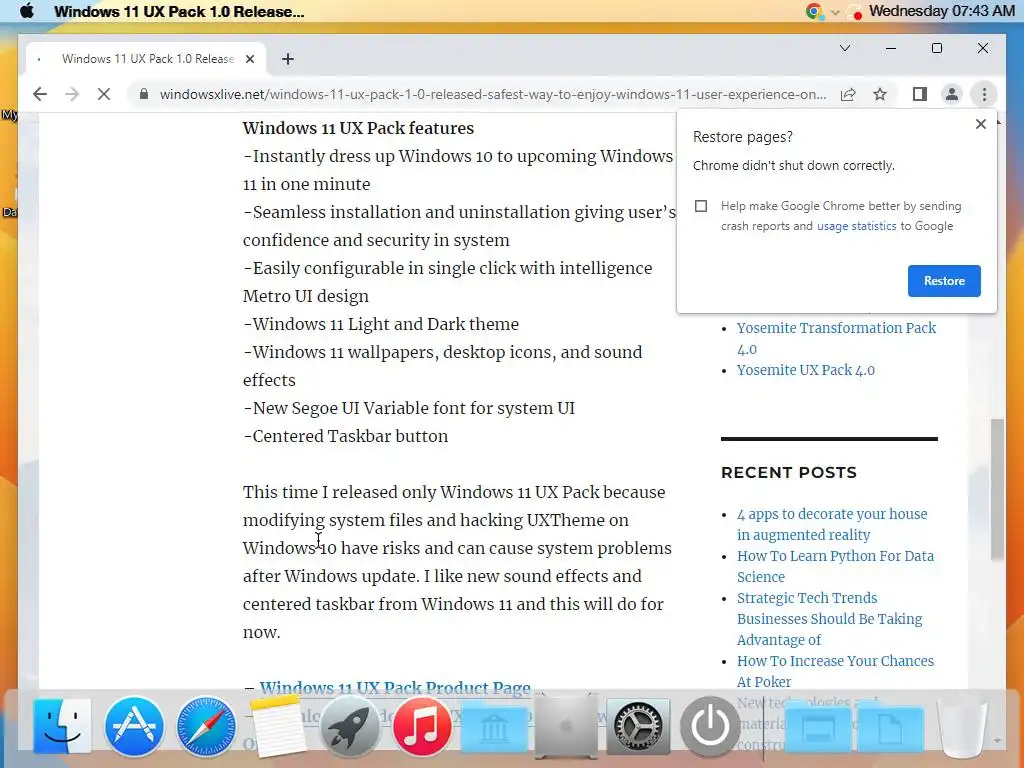Click the '-Windows 11 Light and Dark theme' line
The image size is (1024, 768).
pos(381,324)
